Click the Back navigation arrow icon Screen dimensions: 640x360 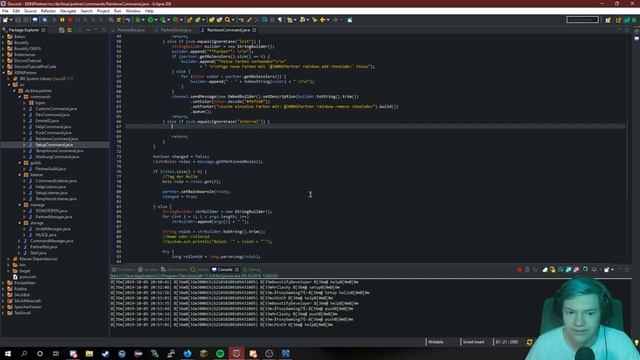(322, 20)
